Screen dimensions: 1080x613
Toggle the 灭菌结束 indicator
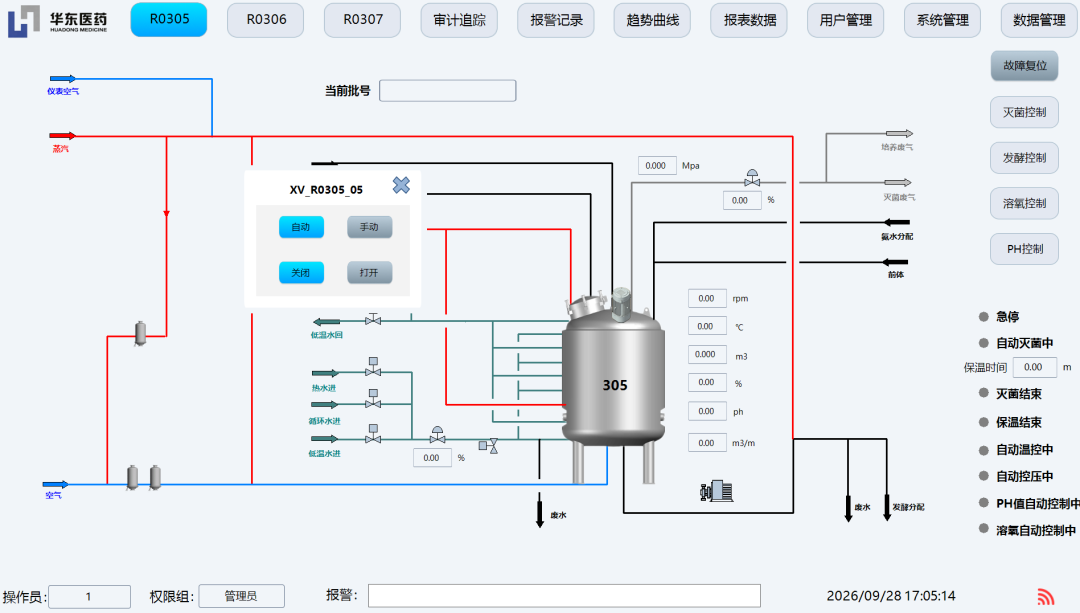(984, 393)
